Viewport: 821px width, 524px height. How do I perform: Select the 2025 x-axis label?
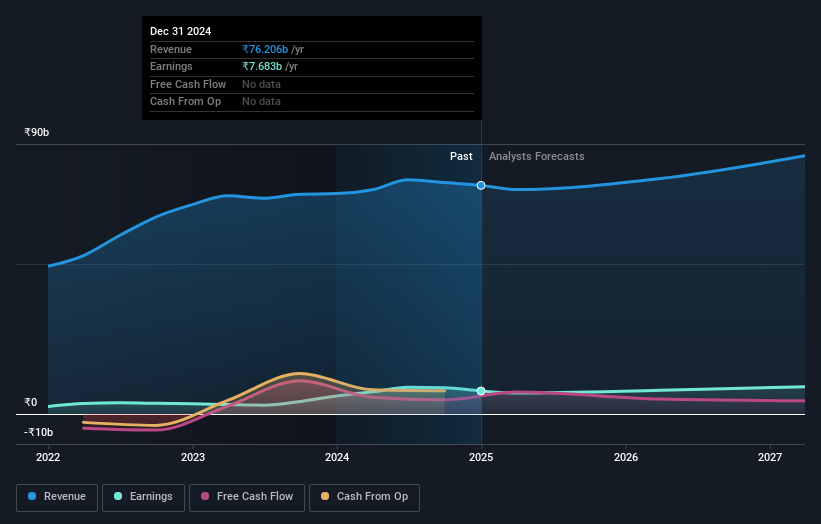pyautogui.click(x=481, y=458)
